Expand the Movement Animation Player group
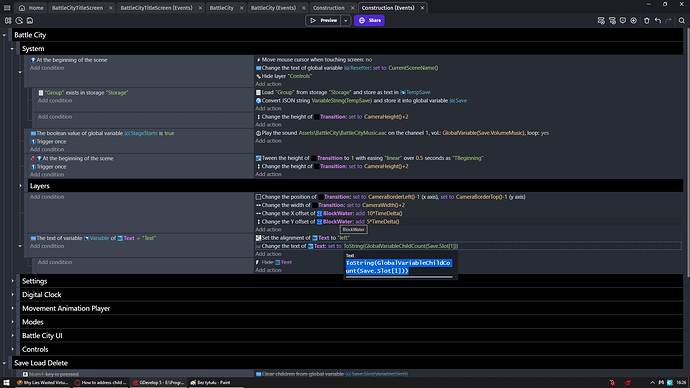Screen dimensions: 690x388 tap(12, 308)
